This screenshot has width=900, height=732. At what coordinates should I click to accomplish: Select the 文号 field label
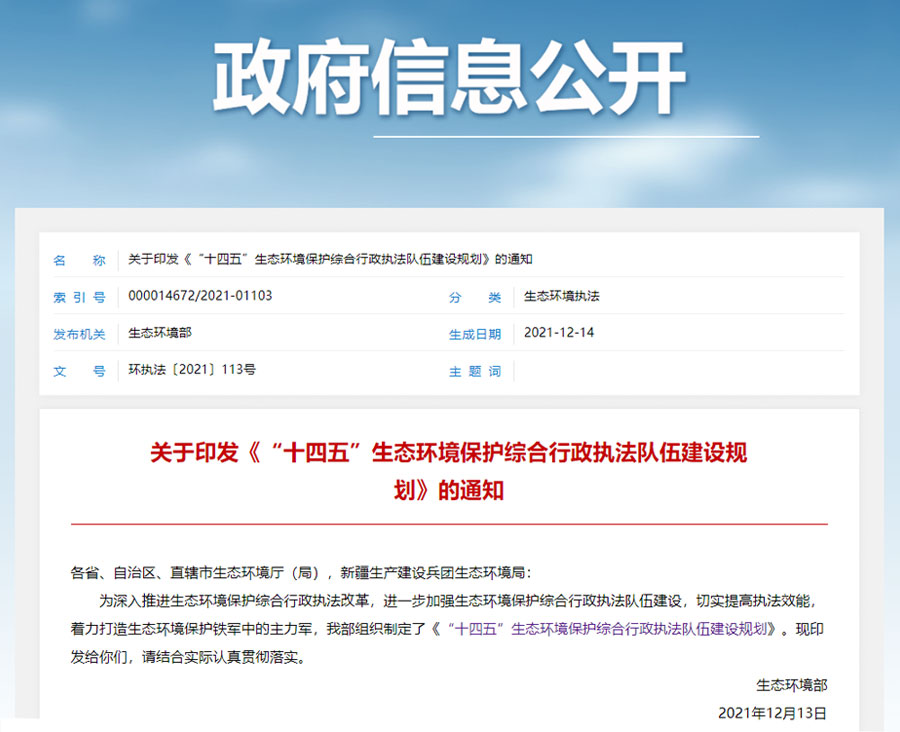79,371
